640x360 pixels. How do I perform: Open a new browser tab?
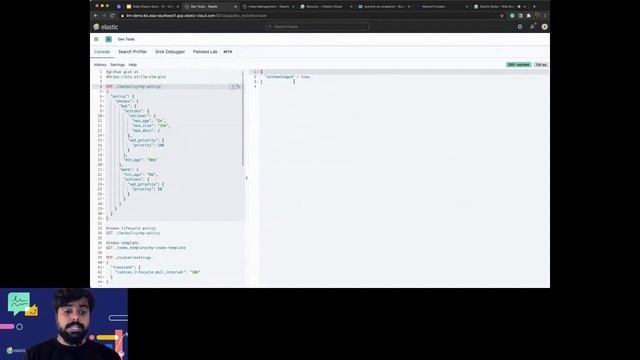coord(534,7)
